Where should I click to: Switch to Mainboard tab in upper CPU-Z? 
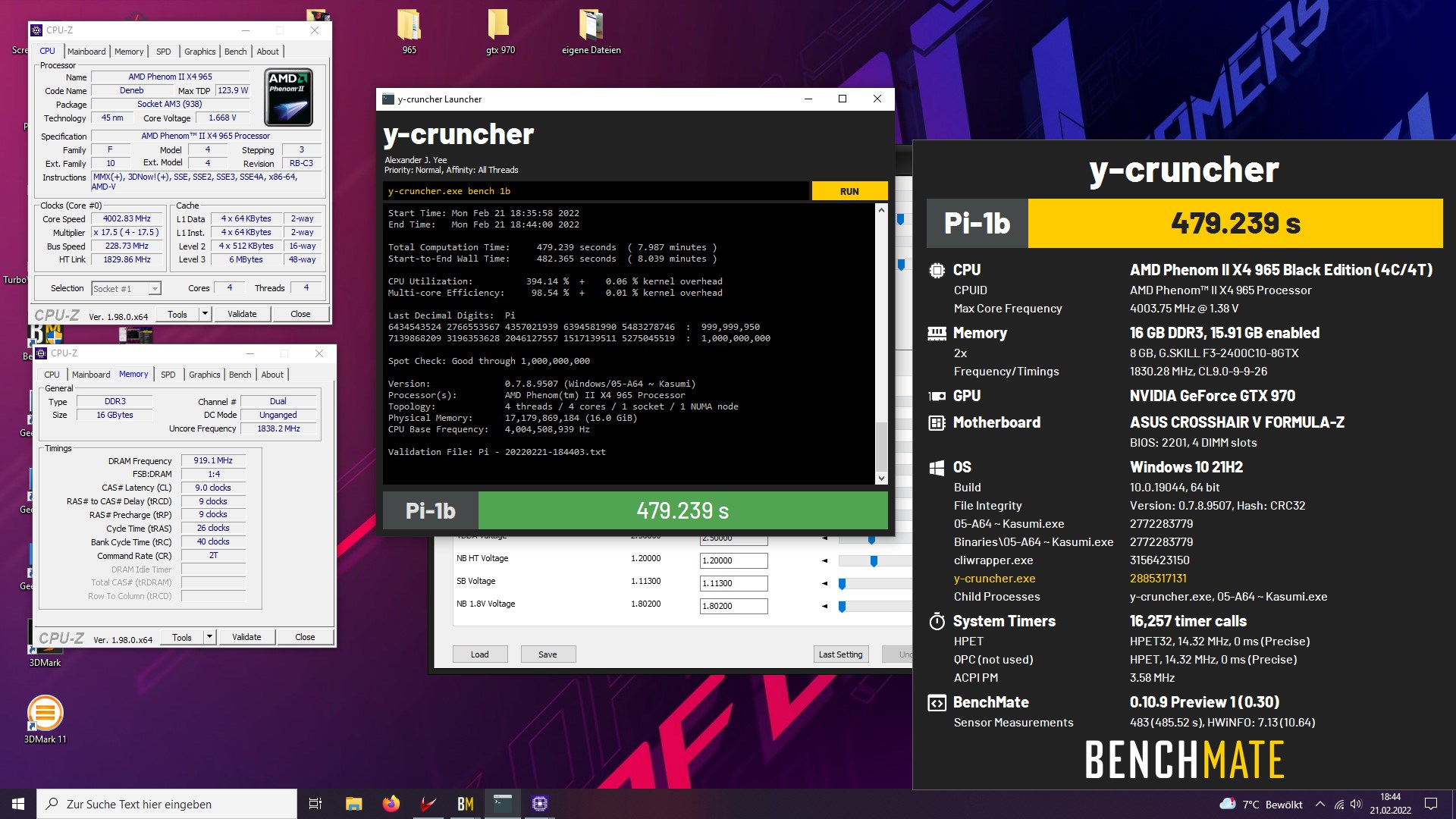(x=86, y=52)
